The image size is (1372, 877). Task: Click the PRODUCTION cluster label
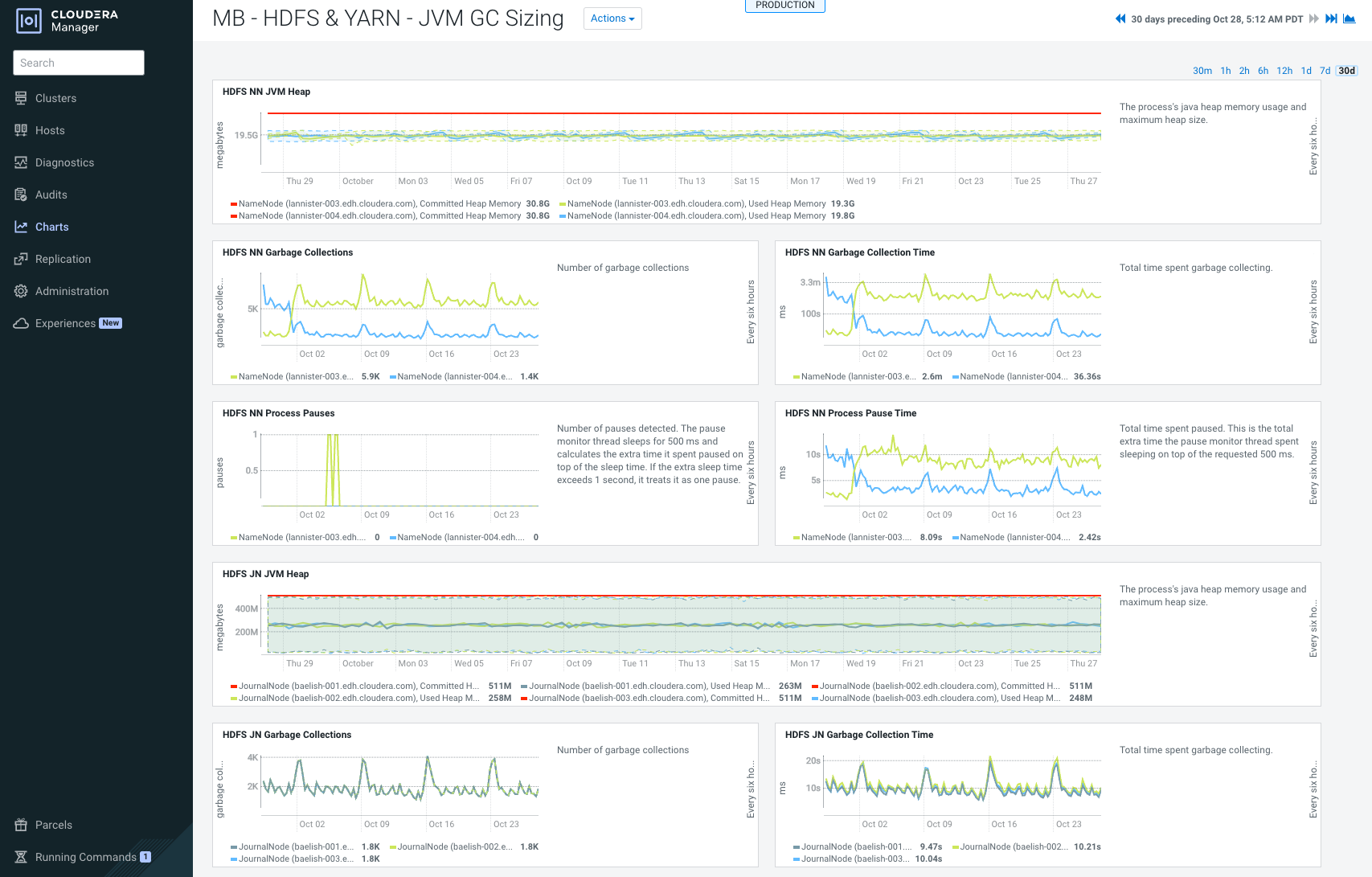[x=784, y=5]
